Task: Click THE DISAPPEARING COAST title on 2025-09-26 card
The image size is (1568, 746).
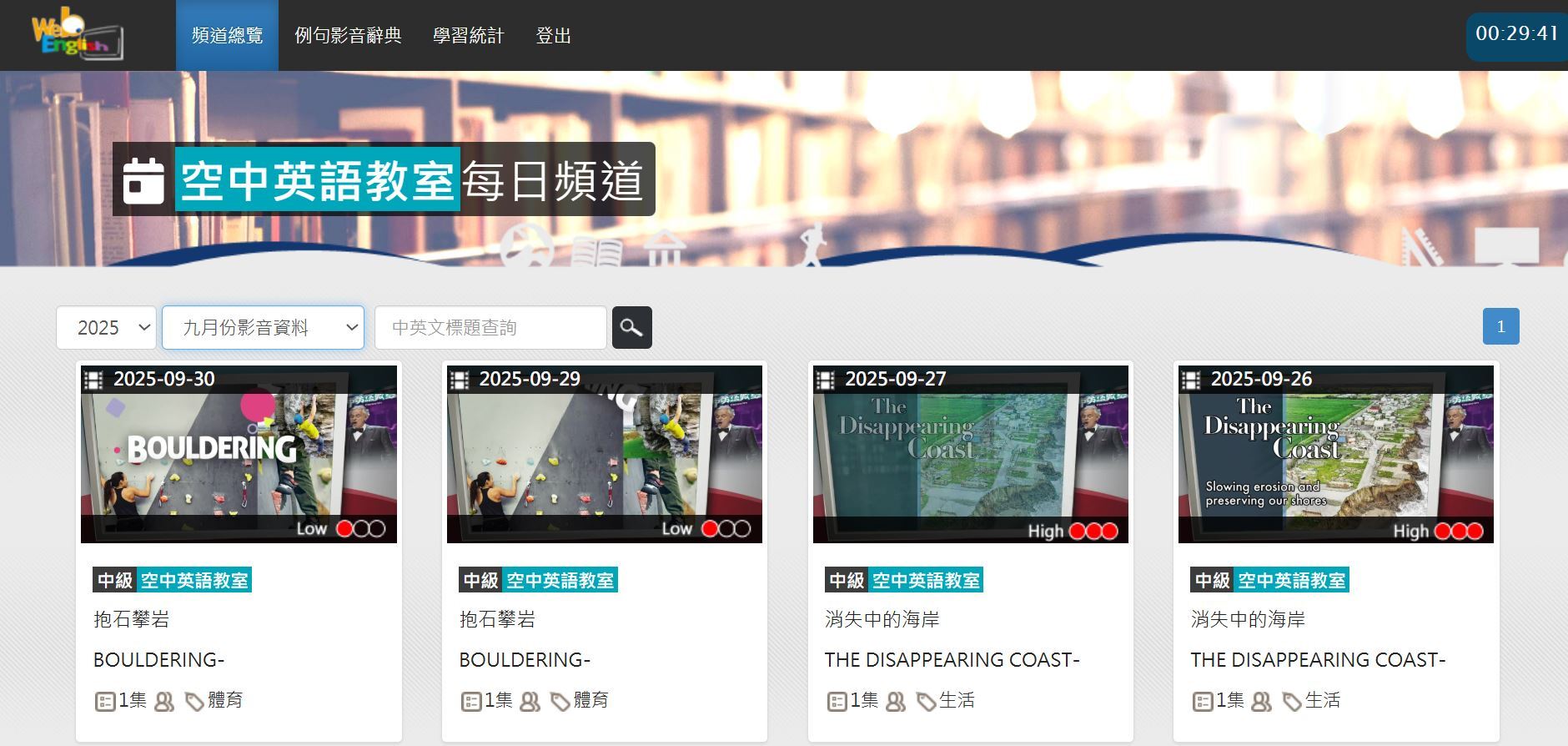Action: [x=1317, y=660]
